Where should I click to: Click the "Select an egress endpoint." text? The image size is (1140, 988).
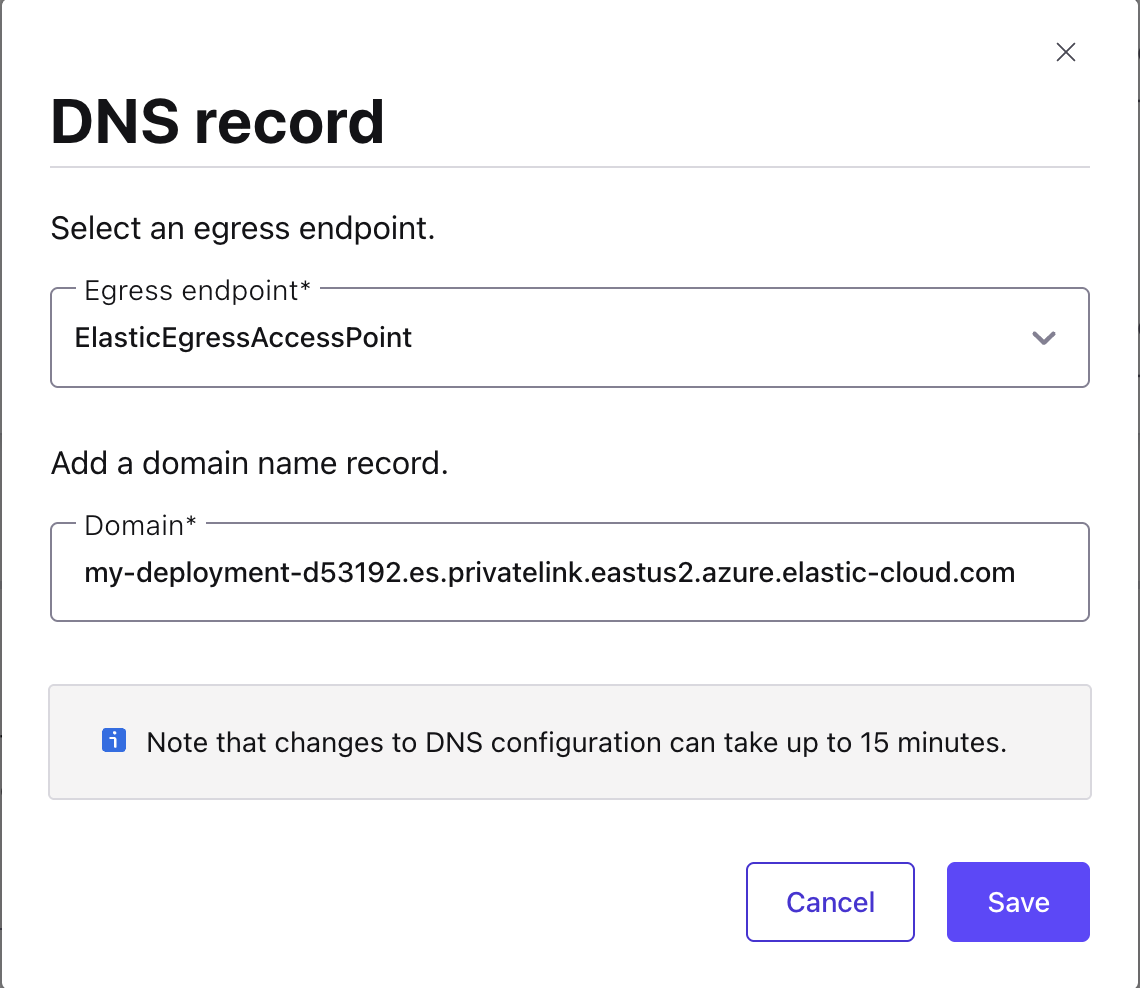243,228
